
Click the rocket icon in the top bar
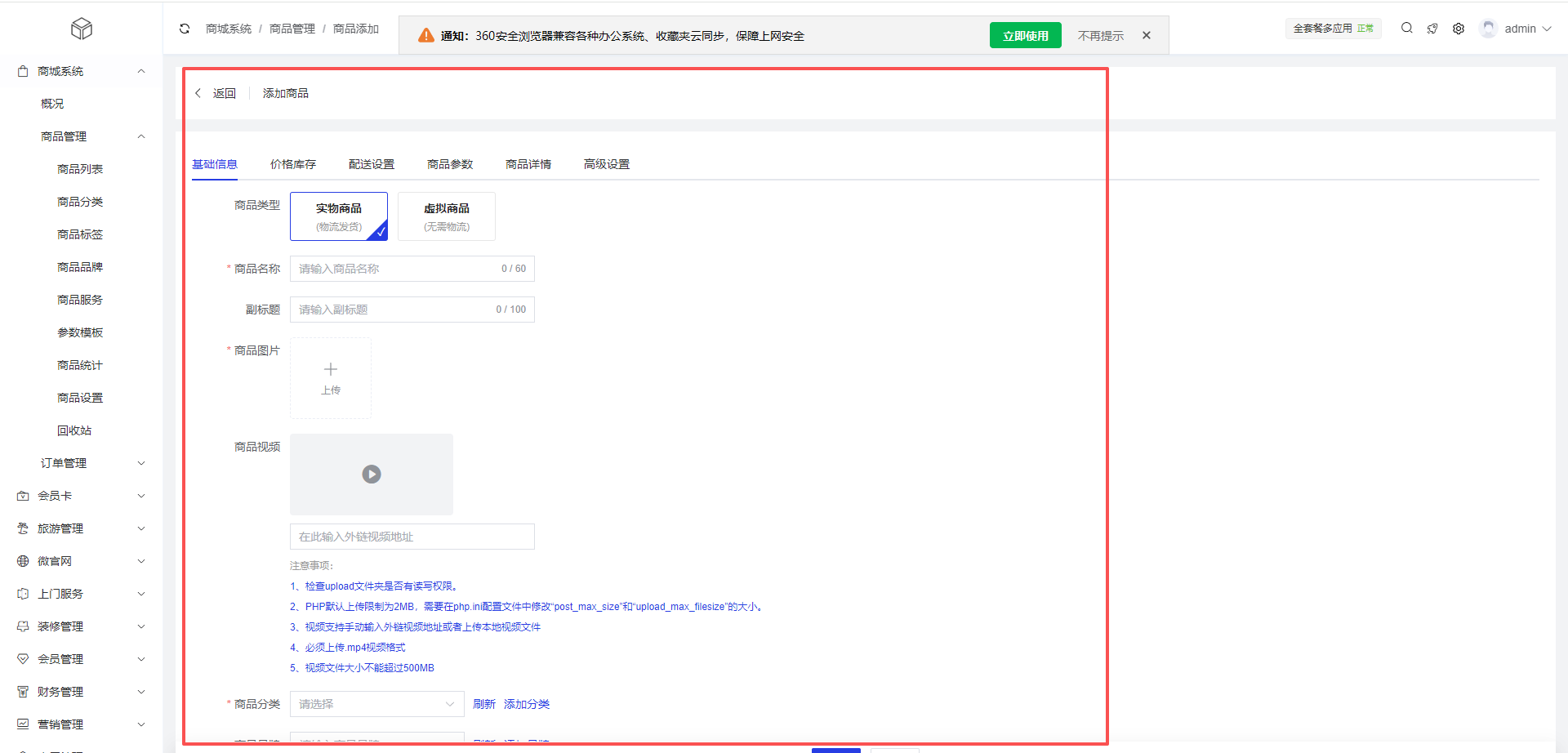pos(1432,29)
